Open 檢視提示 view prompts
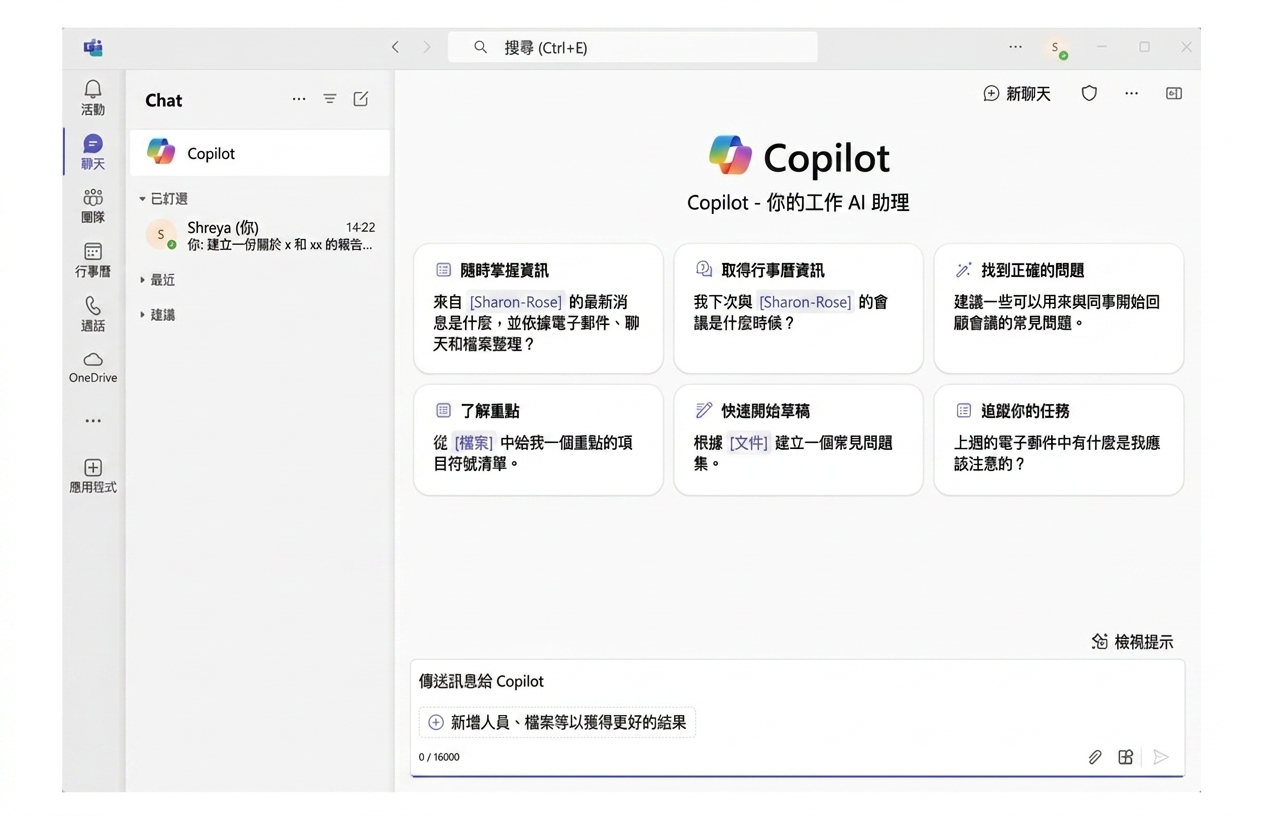Image resolution: width=1279 pixels, height=816 pixels. tap(1132, 642)
